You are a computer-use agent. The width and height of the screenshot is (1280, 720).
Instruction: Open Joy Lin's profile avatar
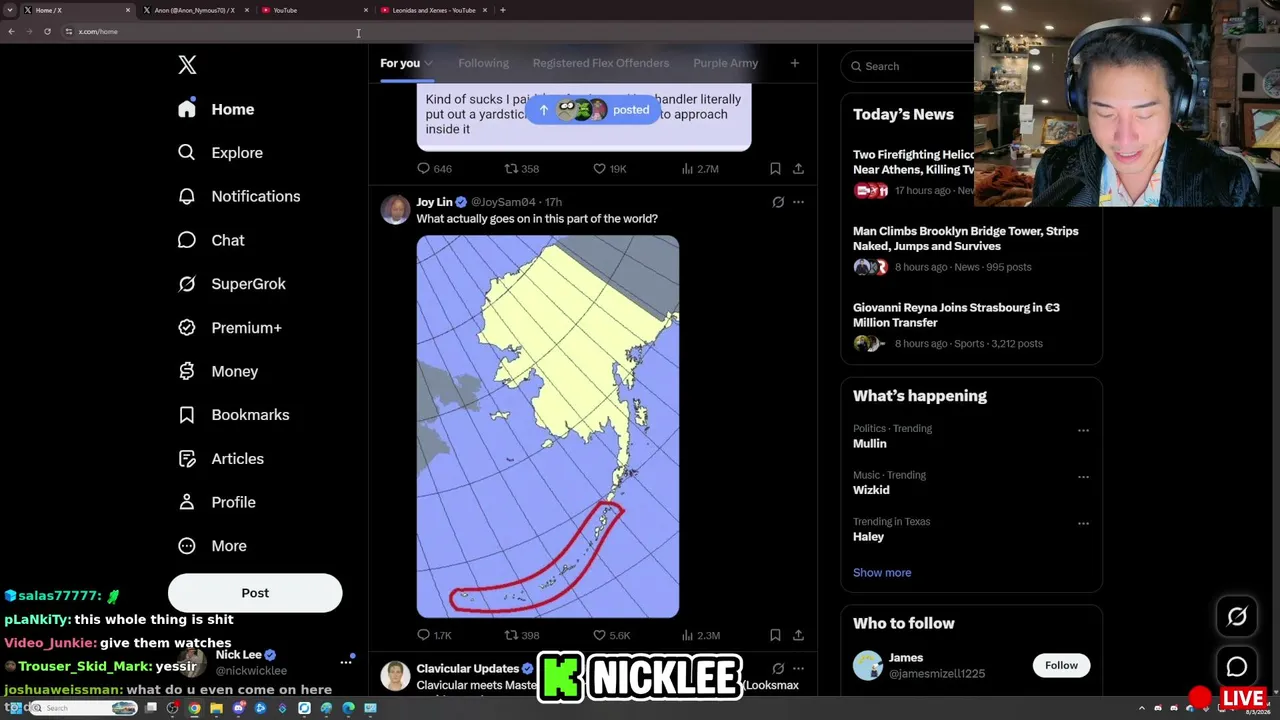click(x=396, y=210)
